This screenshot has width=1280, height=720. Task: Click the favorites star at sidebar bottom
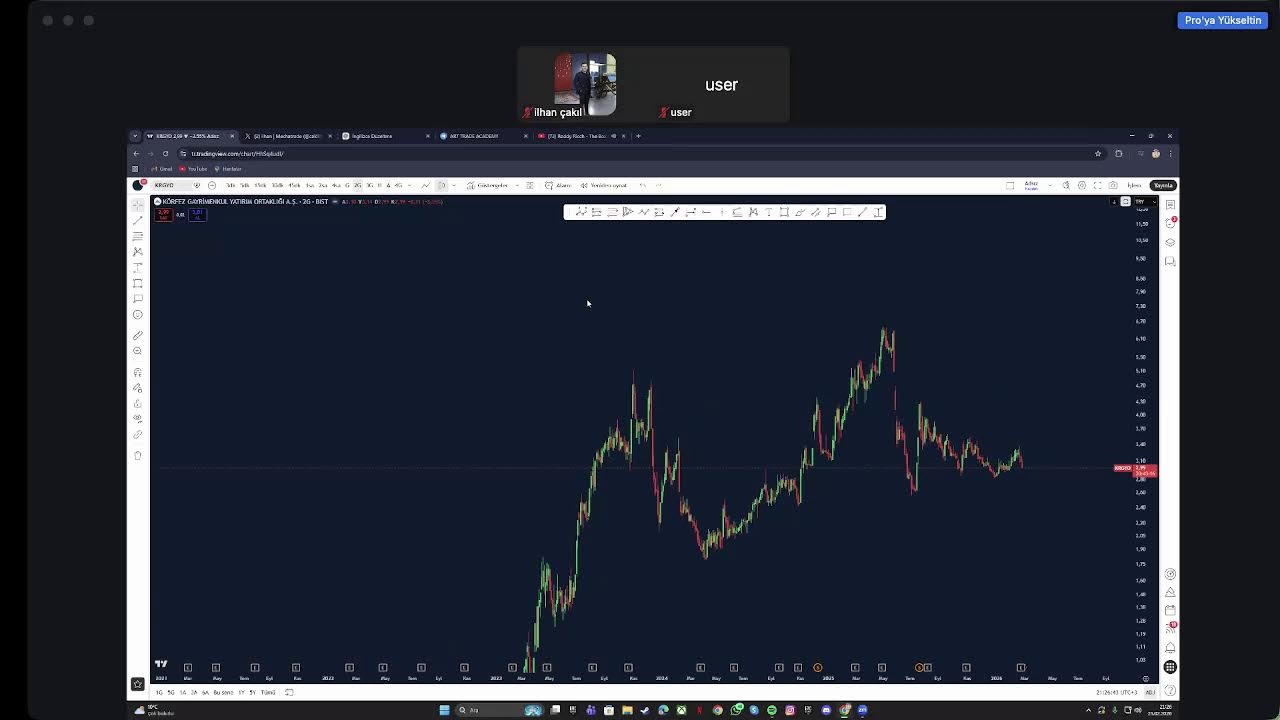[x=138, y=684]
